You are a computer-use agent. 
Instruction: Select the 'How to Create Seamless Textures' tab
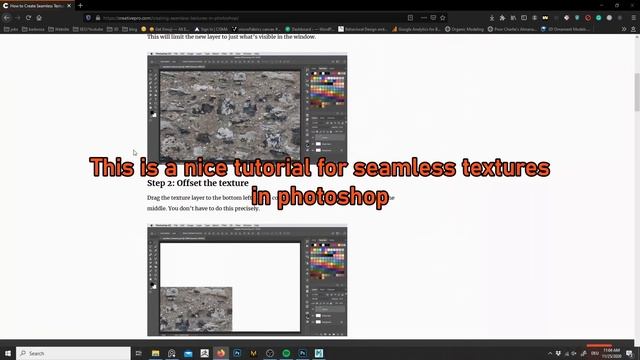click(x=37, y=6)
